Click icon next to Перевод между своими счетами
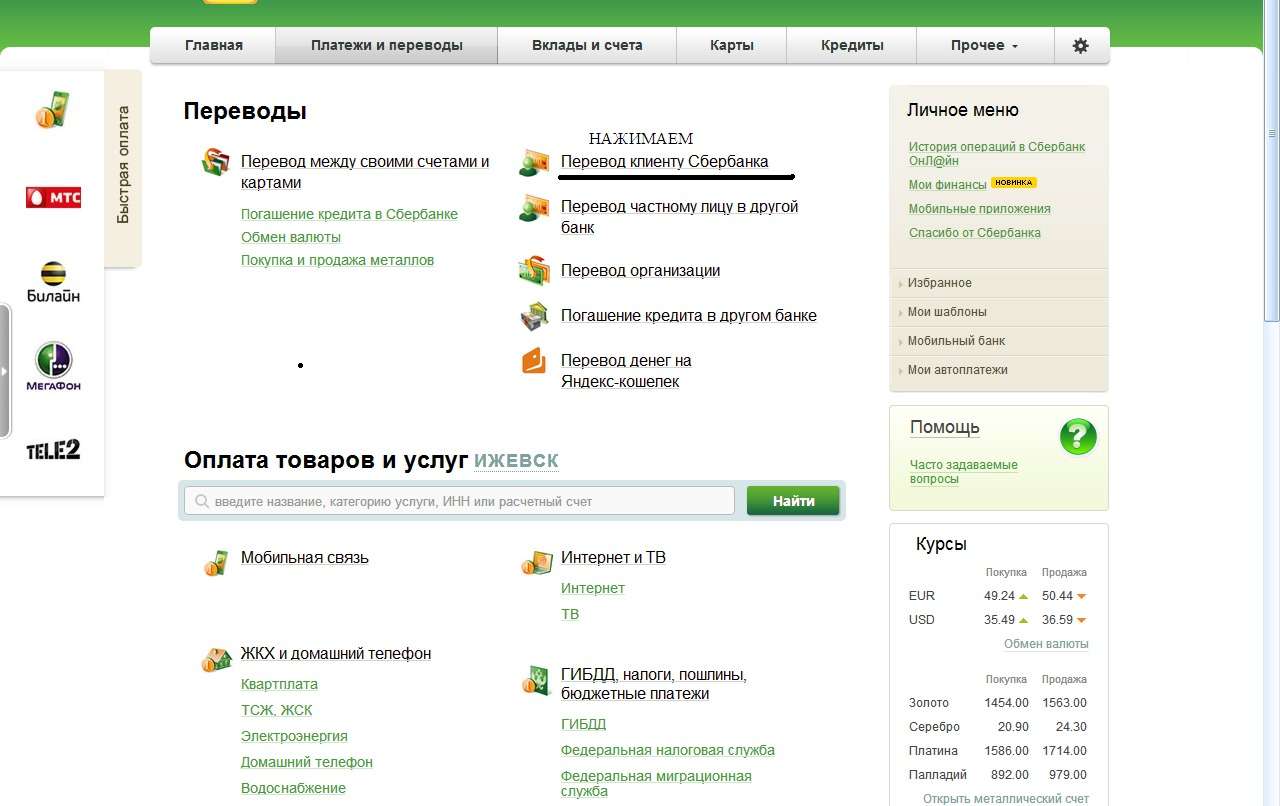Screen dimensions: 1280x806 pos(216,162)
